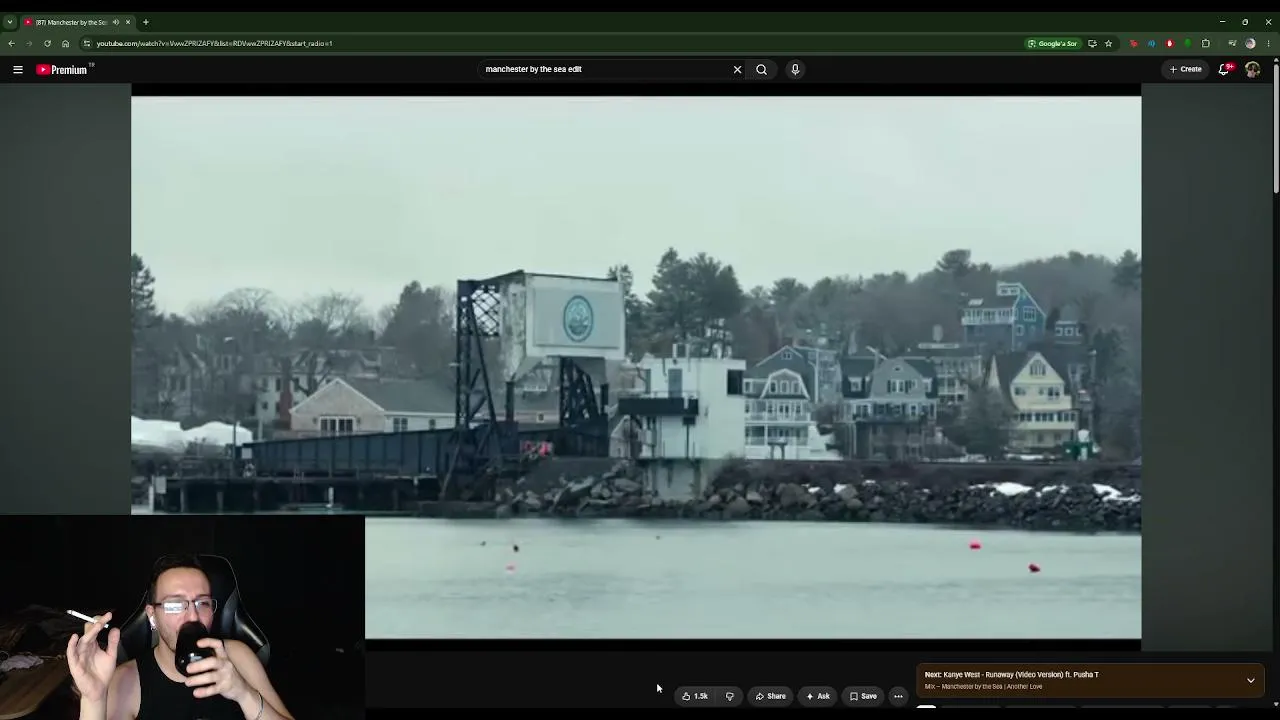Viewport: 1280px width, 720px height.
Task: Open Chrome's three-dot menu
Action: click(x=1269, y=43)
